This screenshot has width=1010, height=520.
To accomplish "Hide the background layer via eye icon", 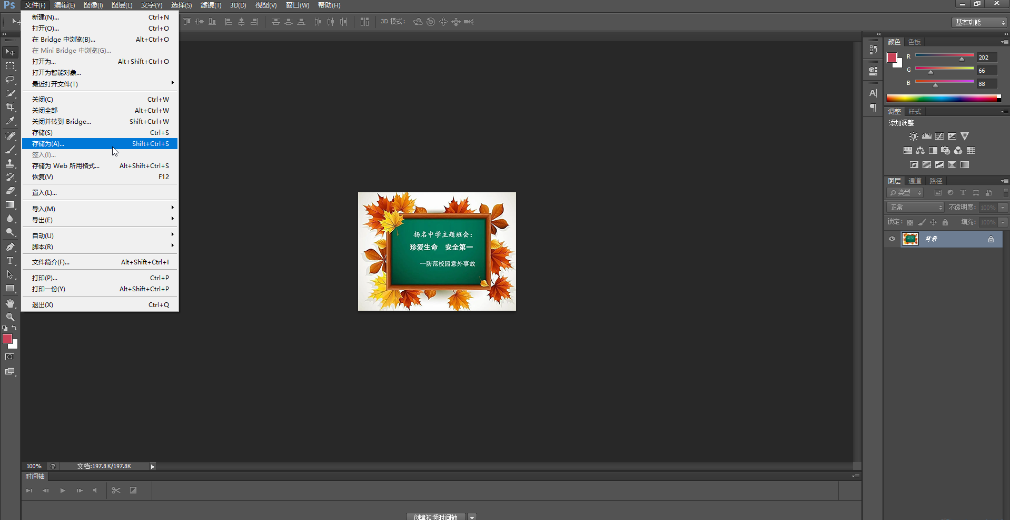I will pos(891,239).
